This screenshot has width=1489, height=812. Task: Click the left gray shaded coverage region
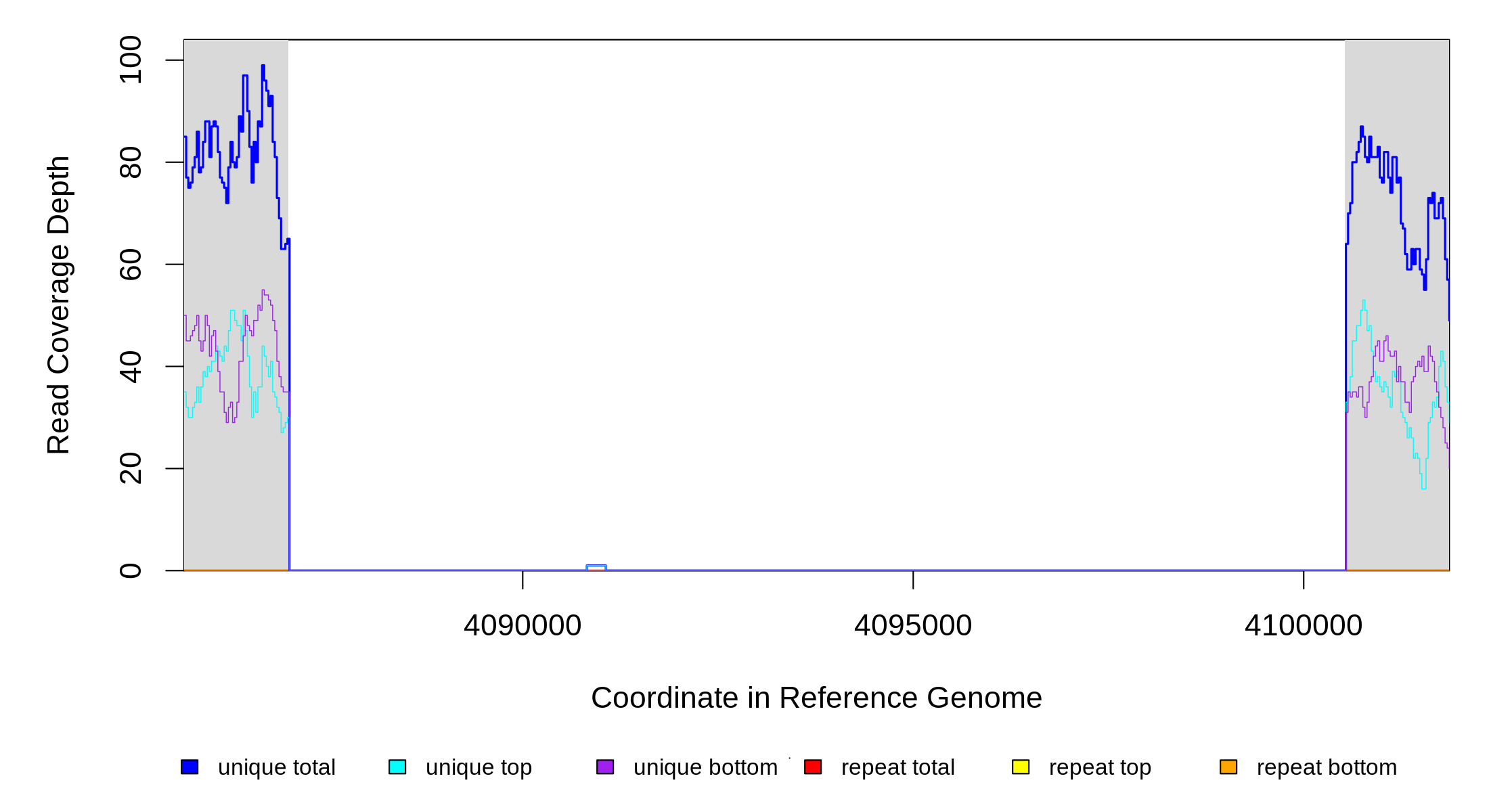(236, 487)
